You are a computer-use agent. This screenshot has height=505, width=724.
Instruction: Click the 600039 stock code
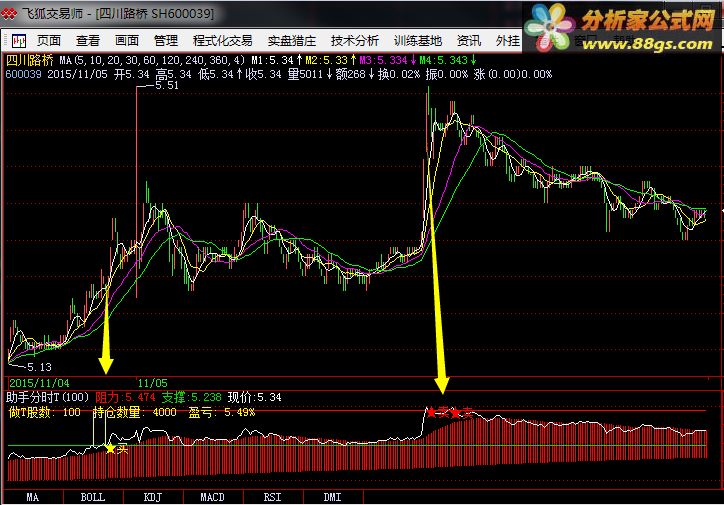pyautogui.click(x=23, y=74)
